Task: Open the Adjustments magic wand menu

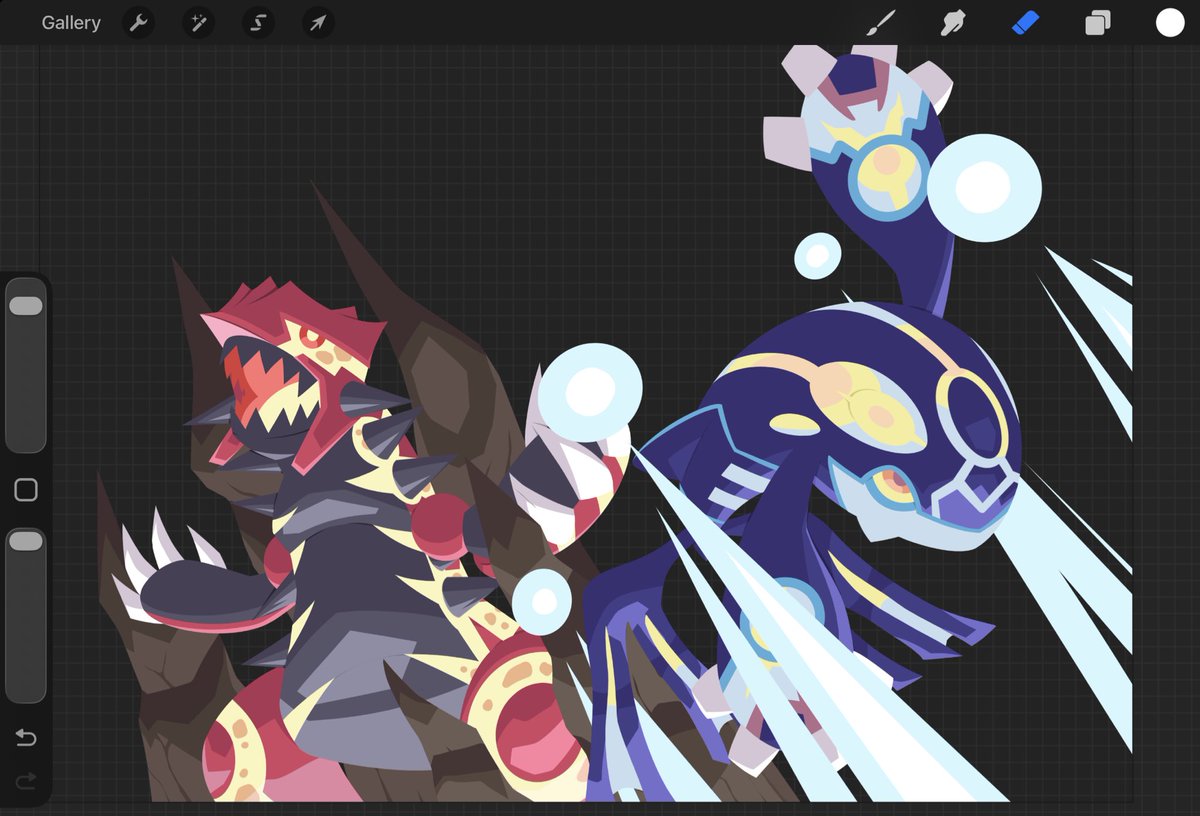Action: pyautogui.click(x=198, y=22)
